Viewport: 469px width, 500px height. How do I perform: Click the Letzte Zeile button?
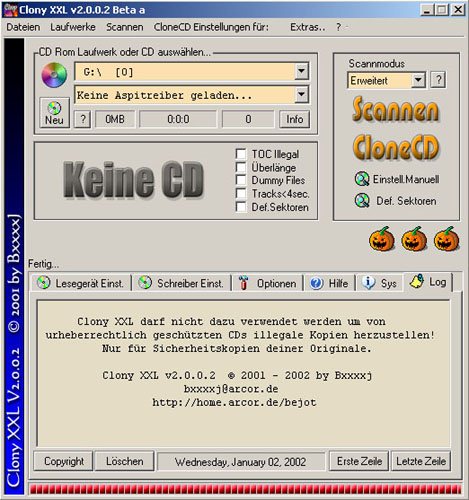[421, 461]
